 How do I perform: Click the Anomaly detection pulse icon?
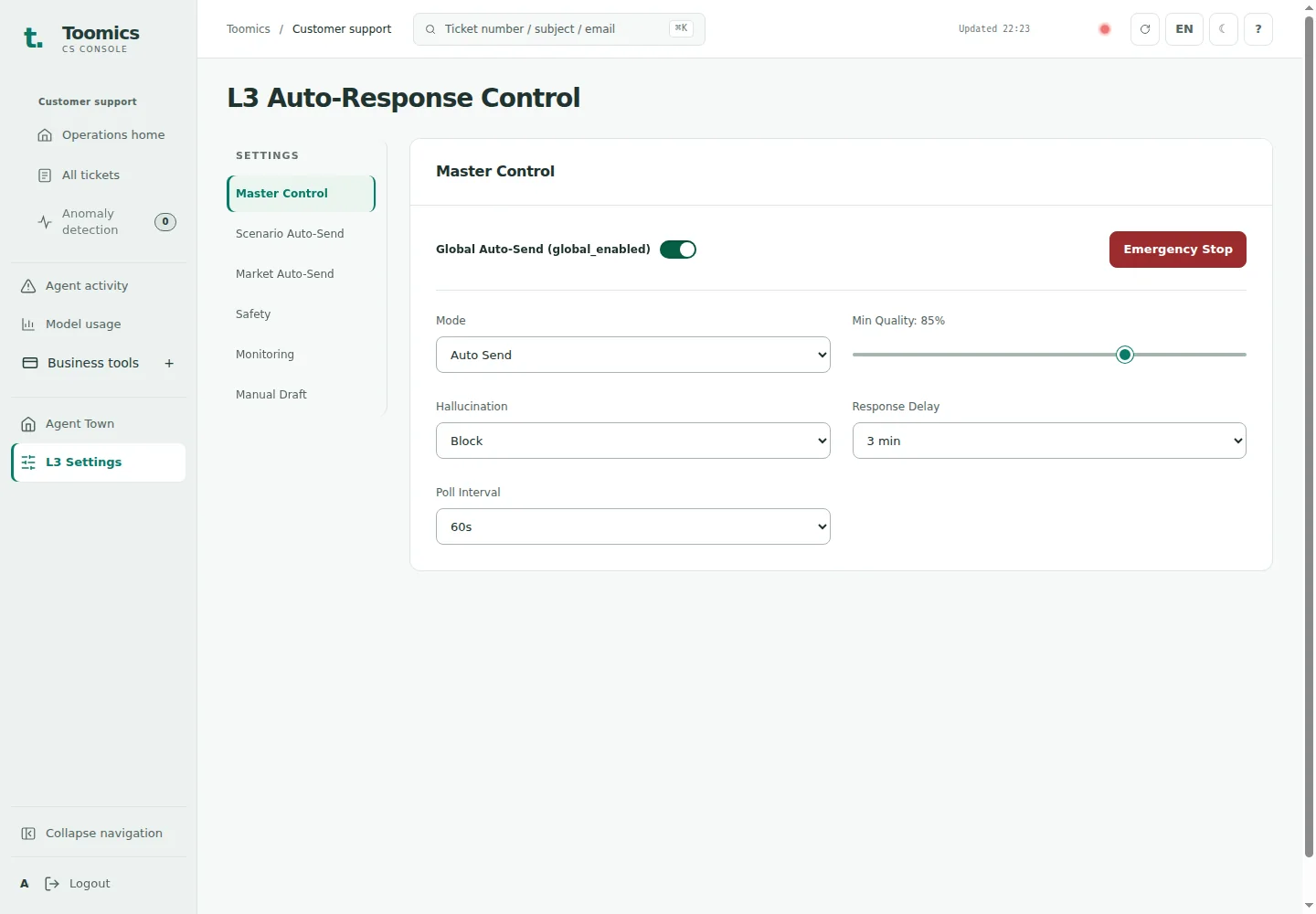pos(45,222)
